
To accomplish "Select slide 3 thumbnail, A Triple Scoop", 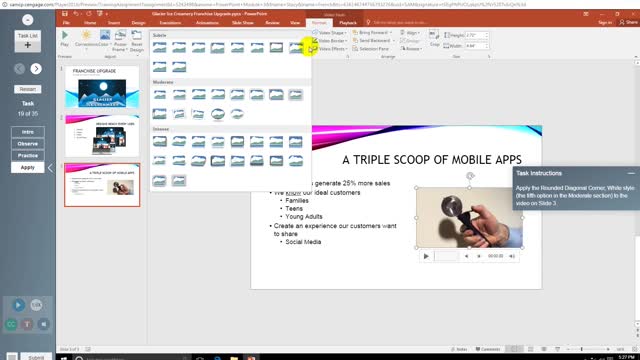I will pyautogui.click(x=102, y=185).
